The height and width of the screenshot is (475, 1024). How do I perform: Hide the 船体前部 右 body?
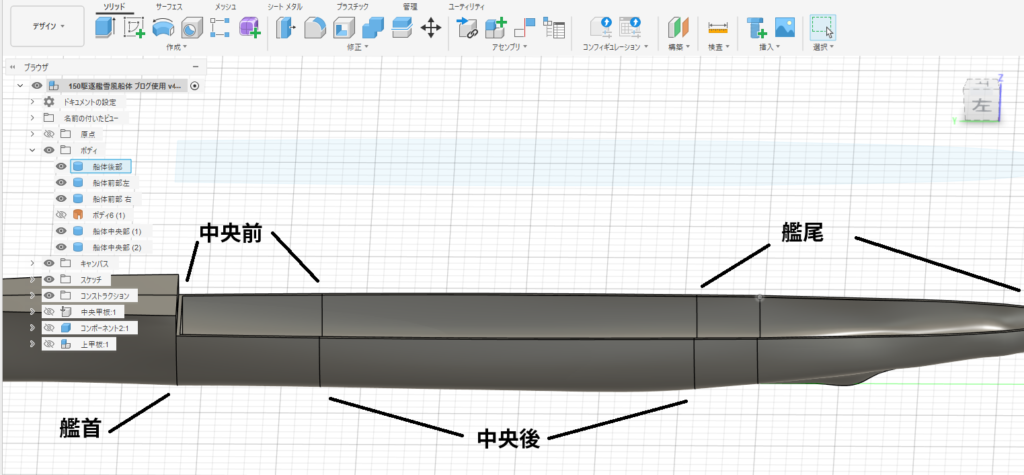pyautogui.click(x=62, y=199)
